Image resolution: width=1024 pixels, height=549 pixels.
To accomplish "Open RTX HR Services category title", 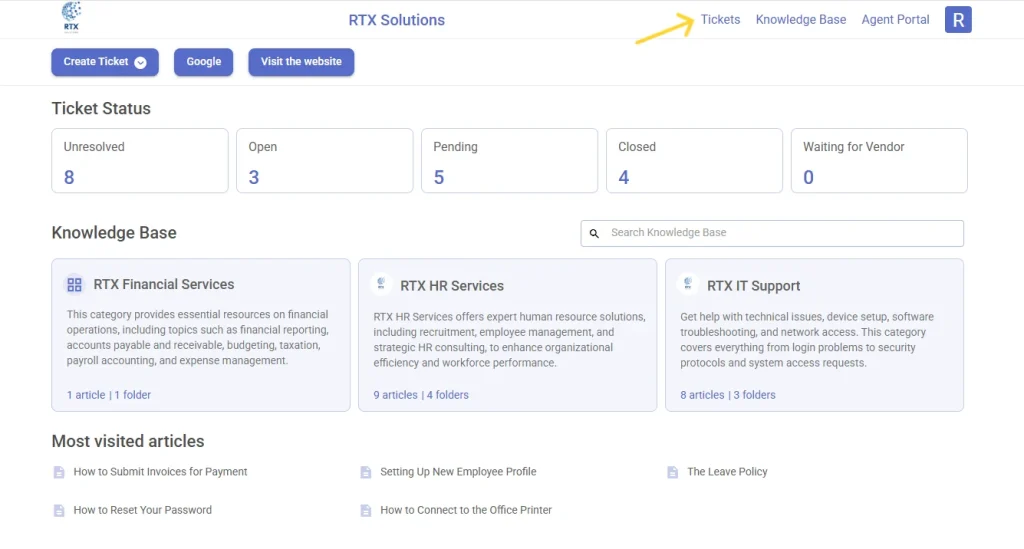I will (x=452, y=286).
